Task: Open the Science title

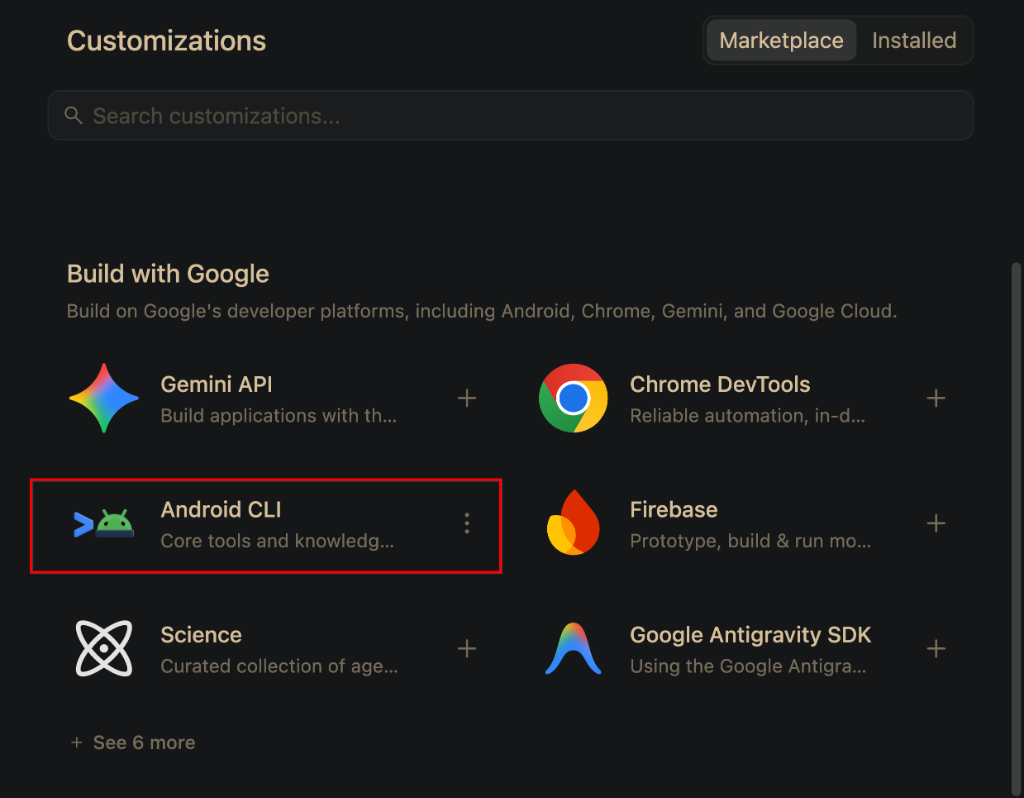Action: (201, 635)
